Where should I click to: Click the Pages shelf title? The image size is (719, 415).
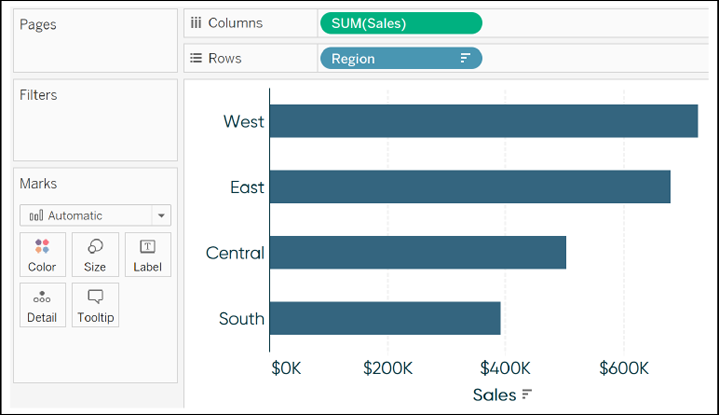[38, 24]
